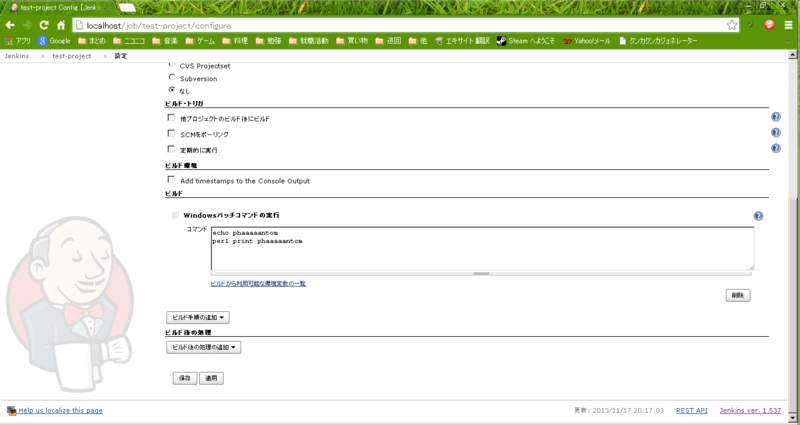Open the Steam へようこそ bookmark

tap(526, 41)
